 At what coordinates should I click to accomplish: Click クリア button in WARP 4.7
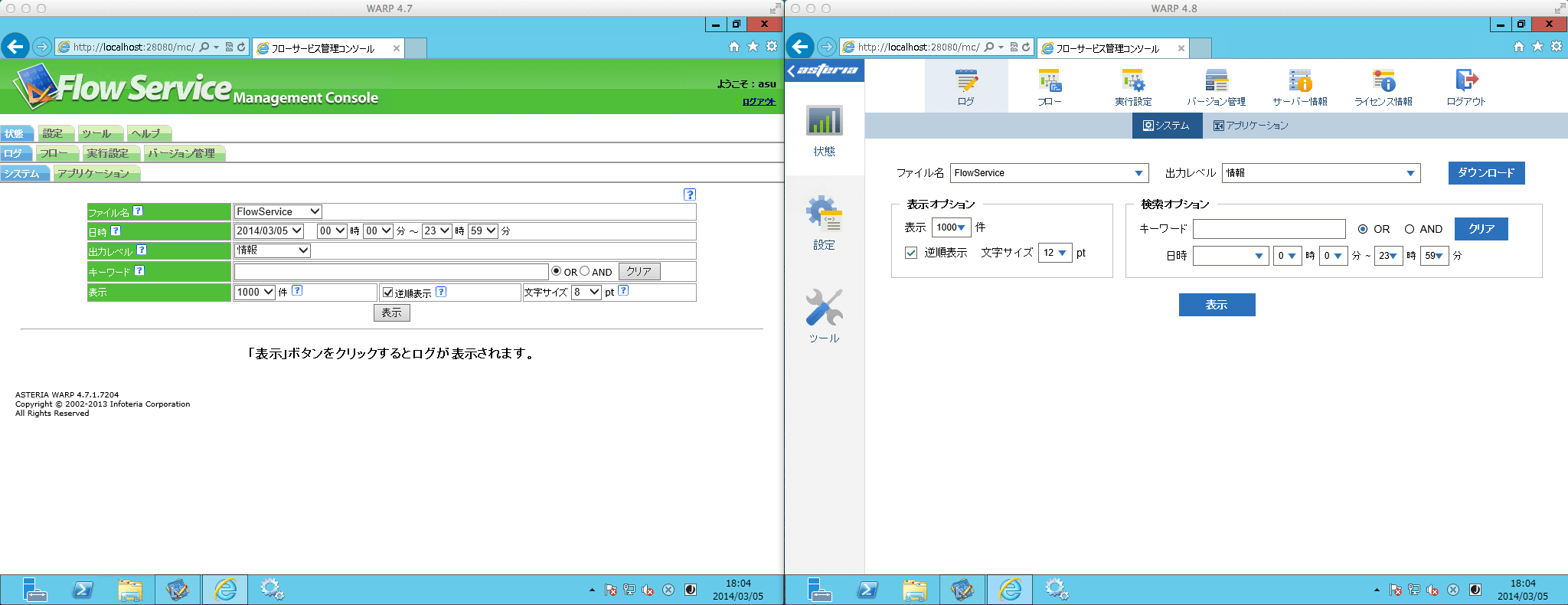click(x=639, y=271)
